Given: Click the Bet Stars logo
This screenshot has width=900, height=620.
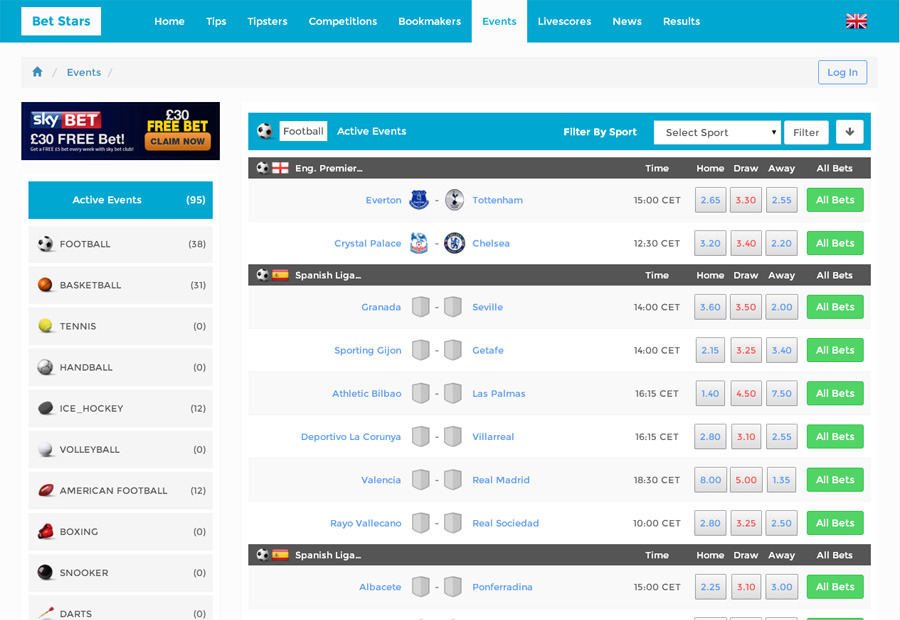Looking at the screenshot, I should 61,21.
